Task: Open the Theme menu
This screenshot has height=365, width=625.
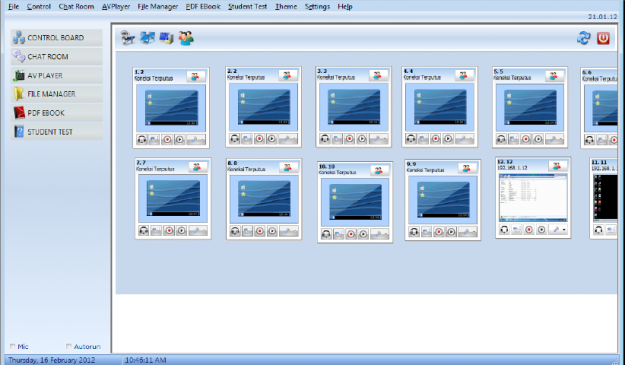Action: (286, 7)
